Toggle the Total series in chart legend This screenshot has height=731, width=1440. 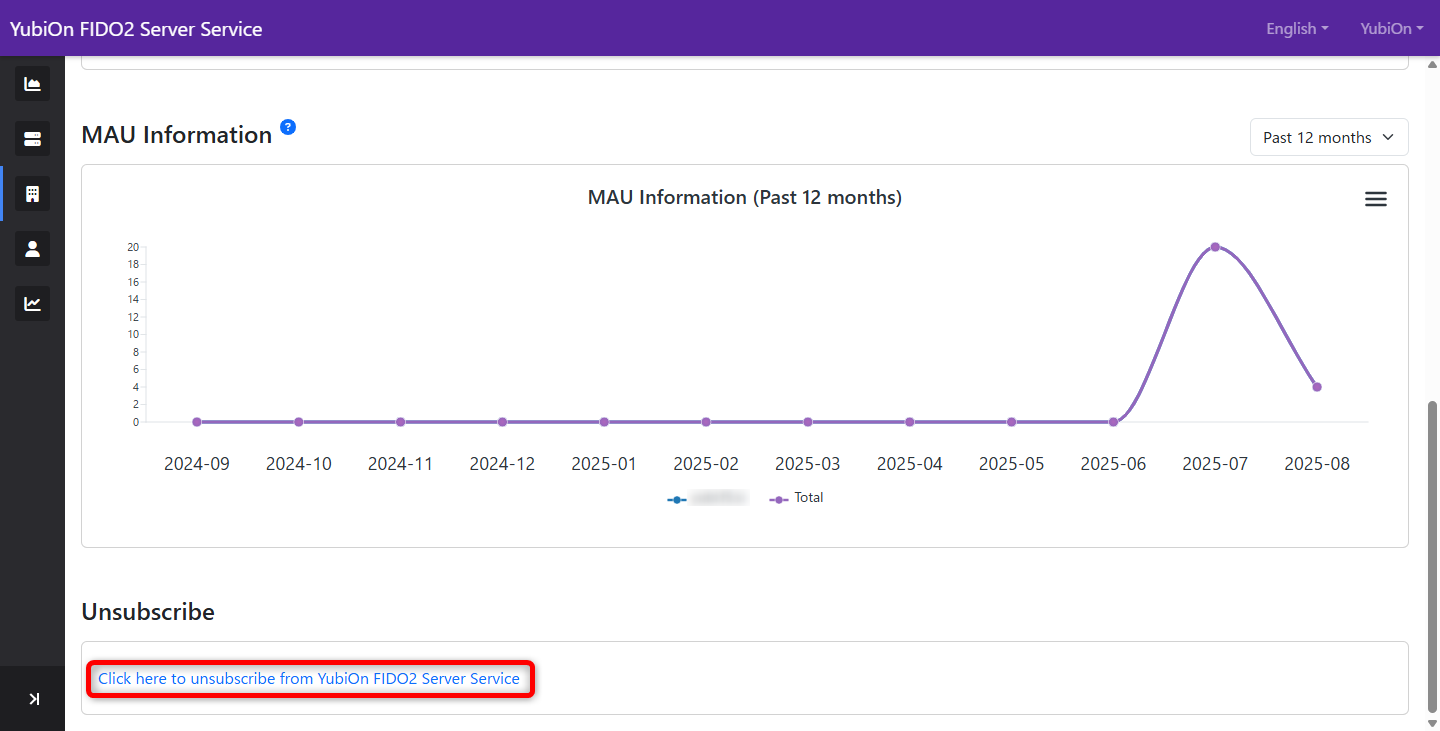pos(797,498)
